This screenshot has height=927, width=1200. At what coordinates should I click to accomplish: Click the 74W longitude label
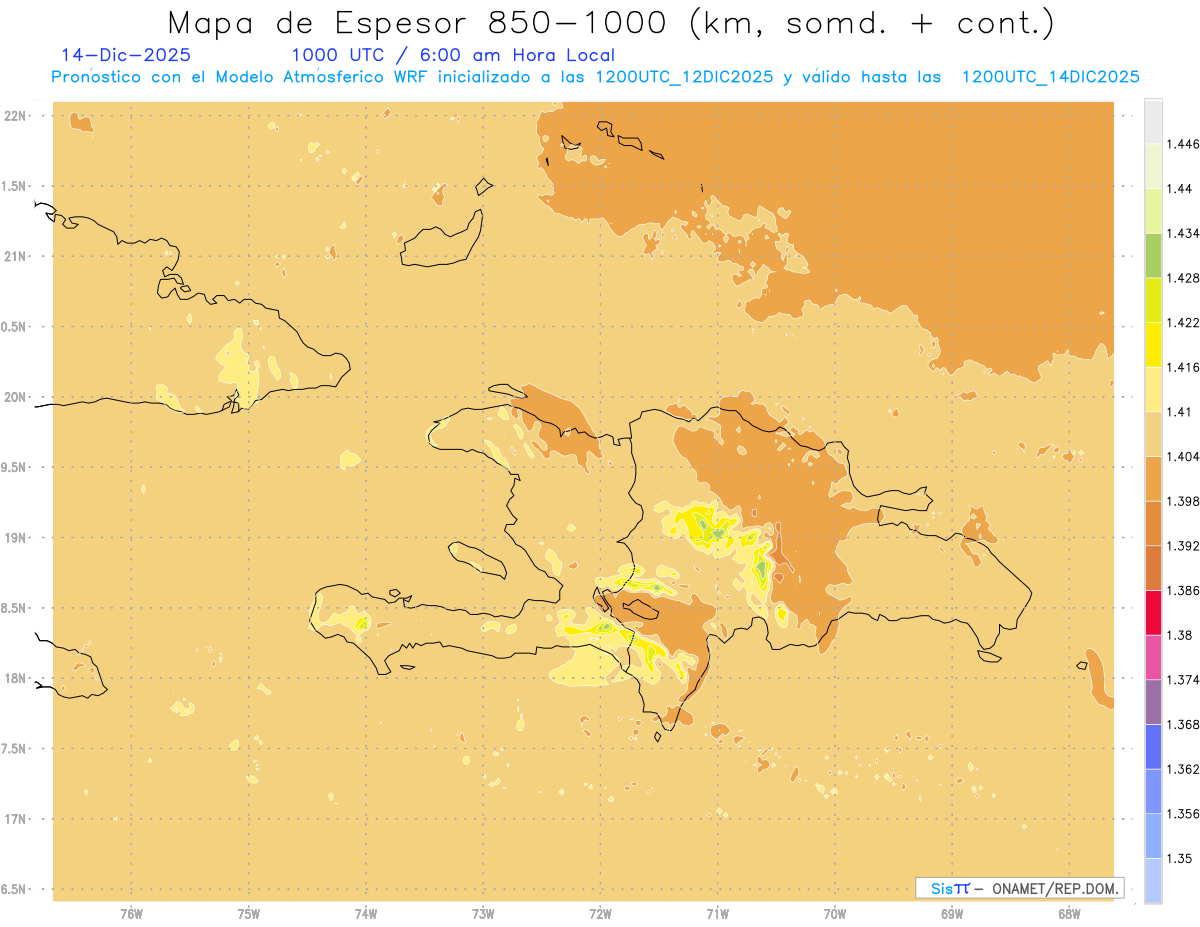[366, 914]
